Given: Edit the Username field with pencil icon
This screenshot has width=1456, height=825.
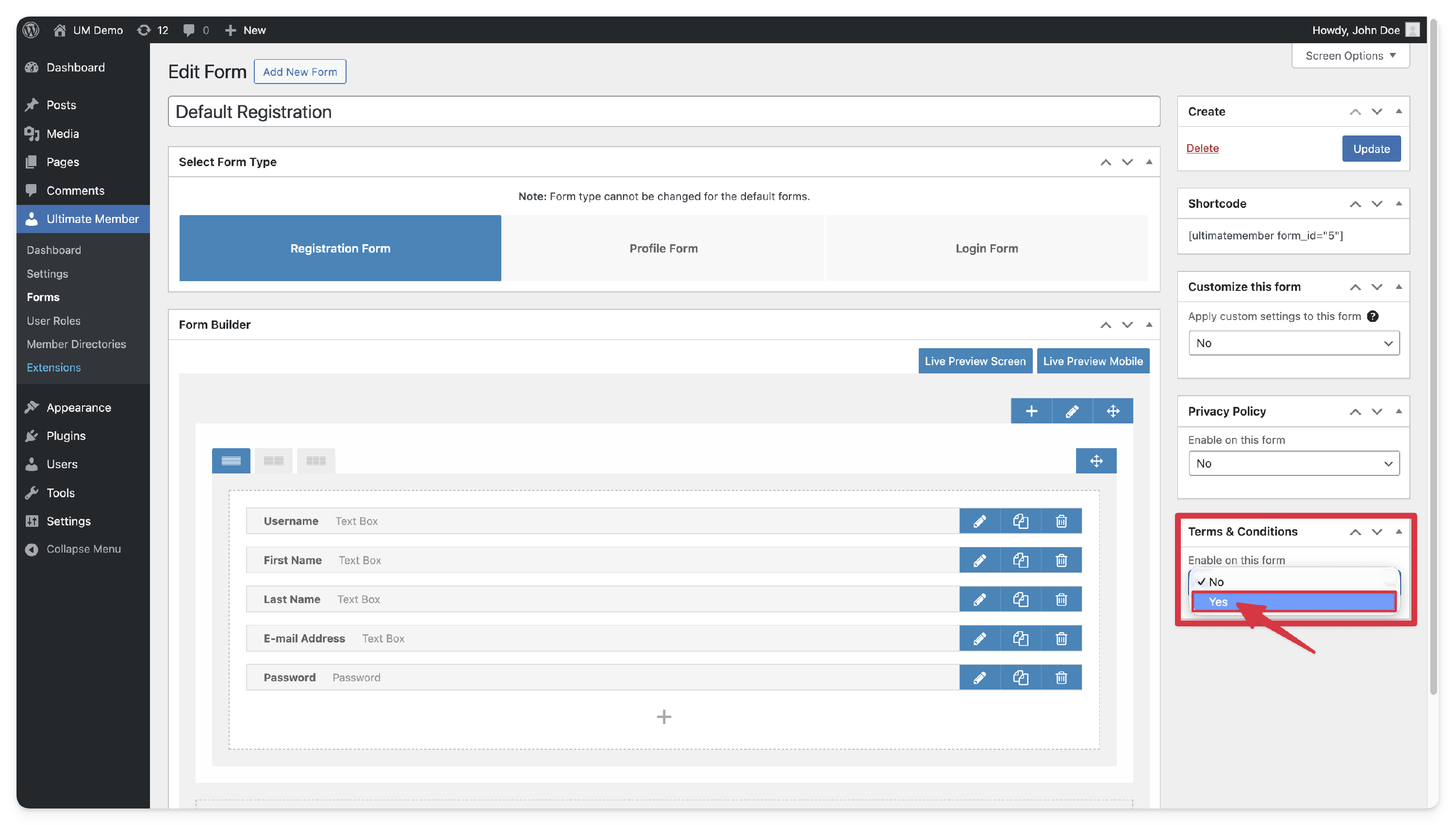Looking at the screenshot, I should click(x=979, y=521).
